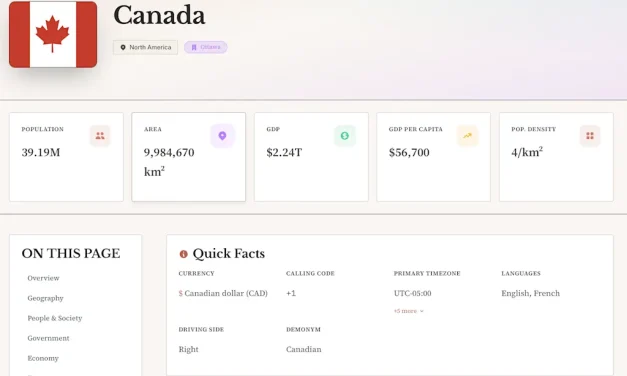Click the 'LANGUAGES' label
This screenshot has height=376, width=627.
coord(521,274)
